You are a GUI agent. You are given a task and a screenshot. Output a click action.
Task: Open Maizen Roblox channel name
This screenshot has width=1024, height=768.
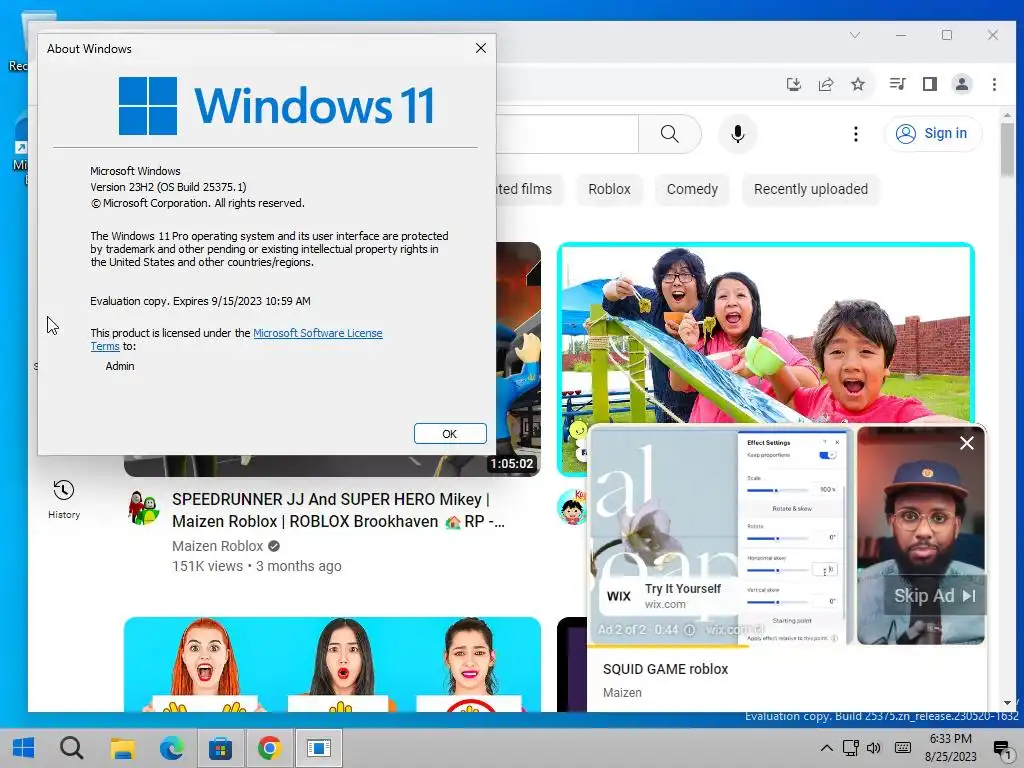click(217, 546)
